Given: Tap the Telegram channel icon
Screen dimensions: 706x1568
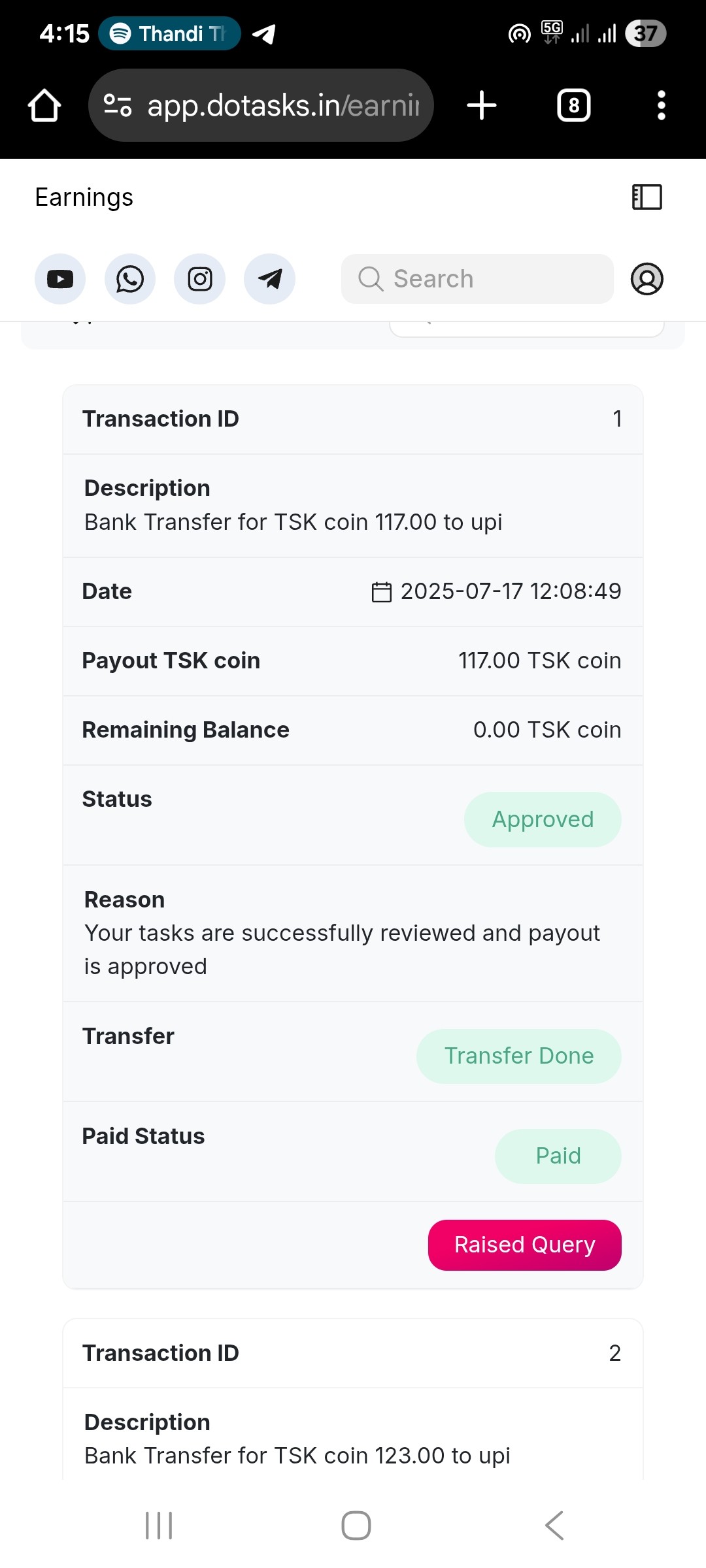Looking at the screenshot, I should [269, 279].
